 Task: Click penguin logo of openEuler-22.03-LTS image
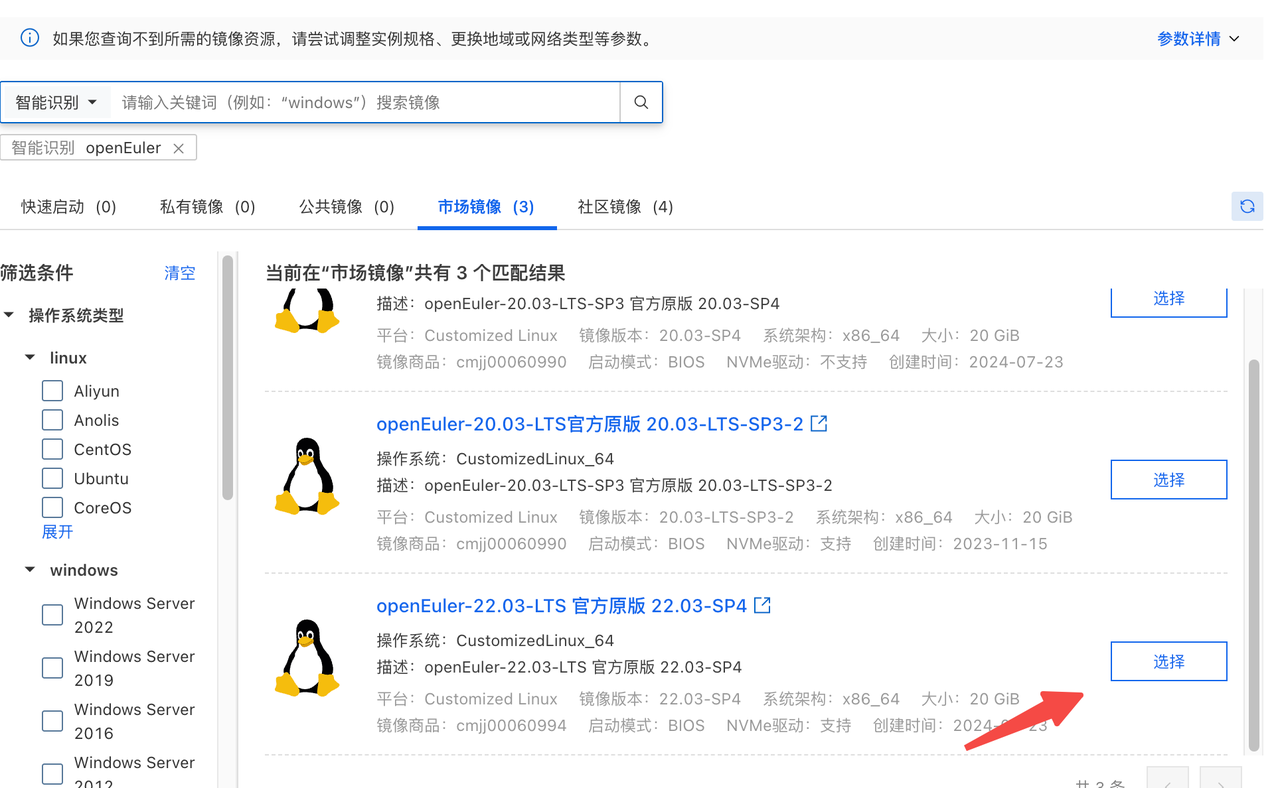point(307,658)
